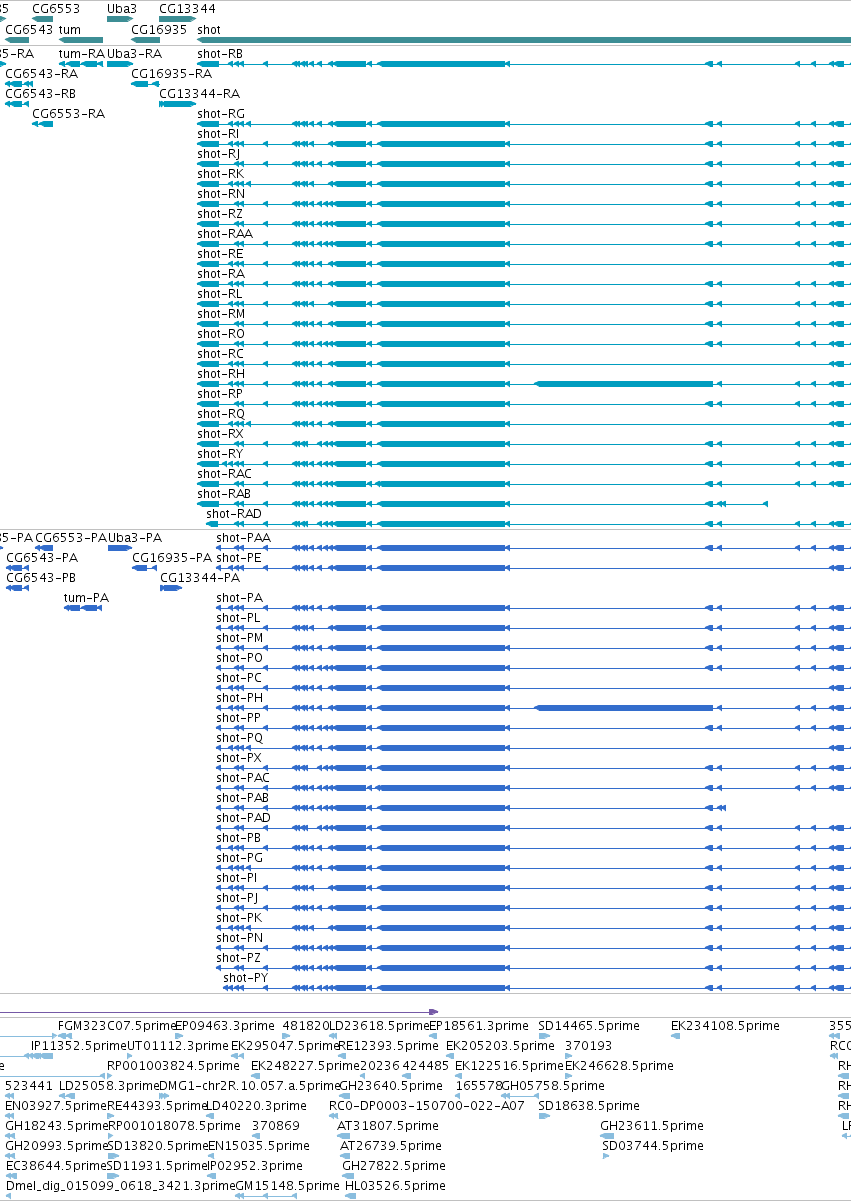Image resolution: width=851 pixels, height=1201 pixels.
Task: Select the SD14465.5prime EST label
Action: 589,1025
